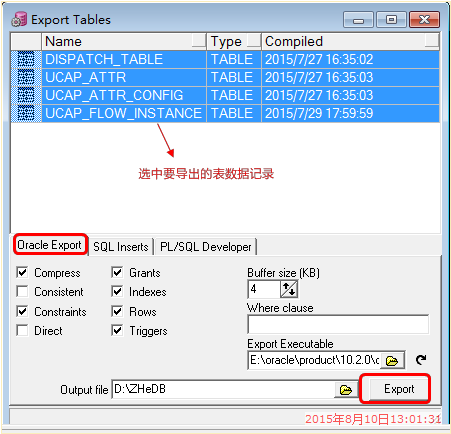
Task: Uncheck the Rows checkbox
Action: [117, 312]
